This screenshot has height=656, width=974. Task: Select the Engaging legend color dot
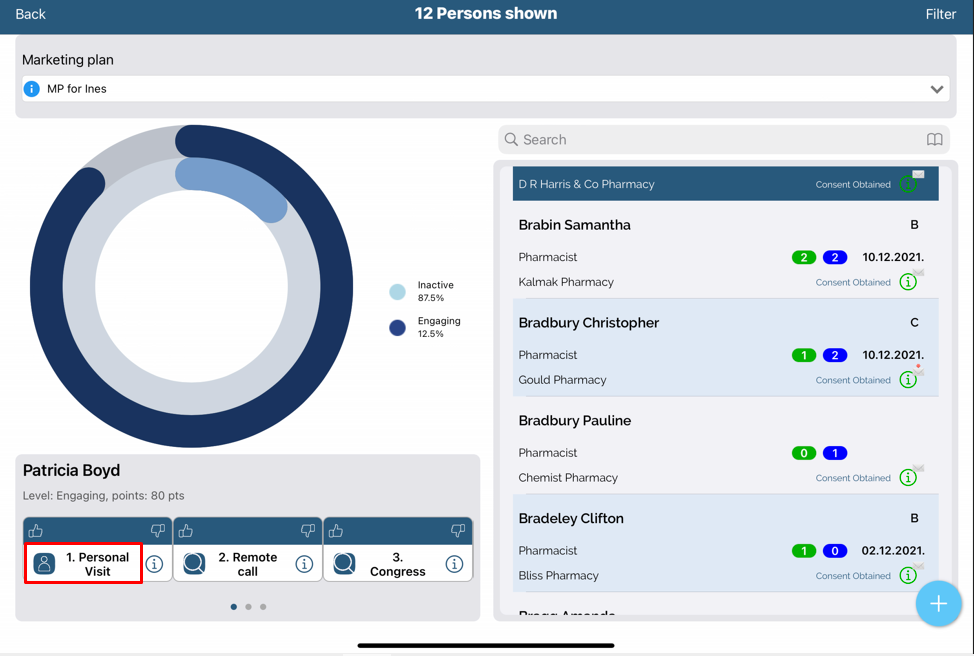(x=398, y=328)
